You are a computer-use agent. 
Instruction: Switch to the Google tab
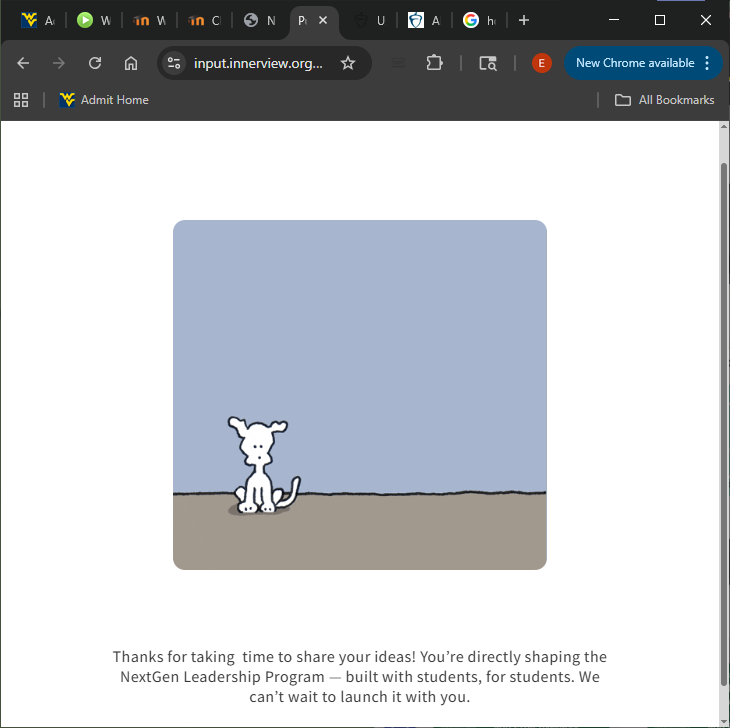[x=480, y=20]
